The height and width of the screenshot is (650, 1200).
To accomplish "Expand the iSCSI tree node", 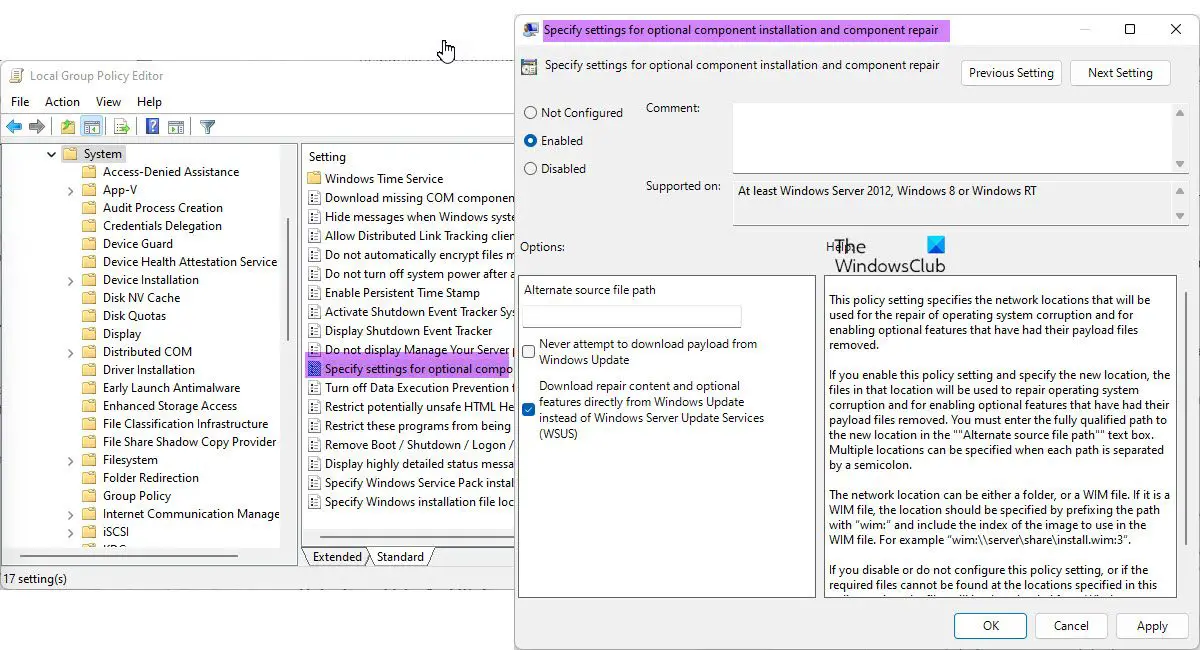I will 71,532.
